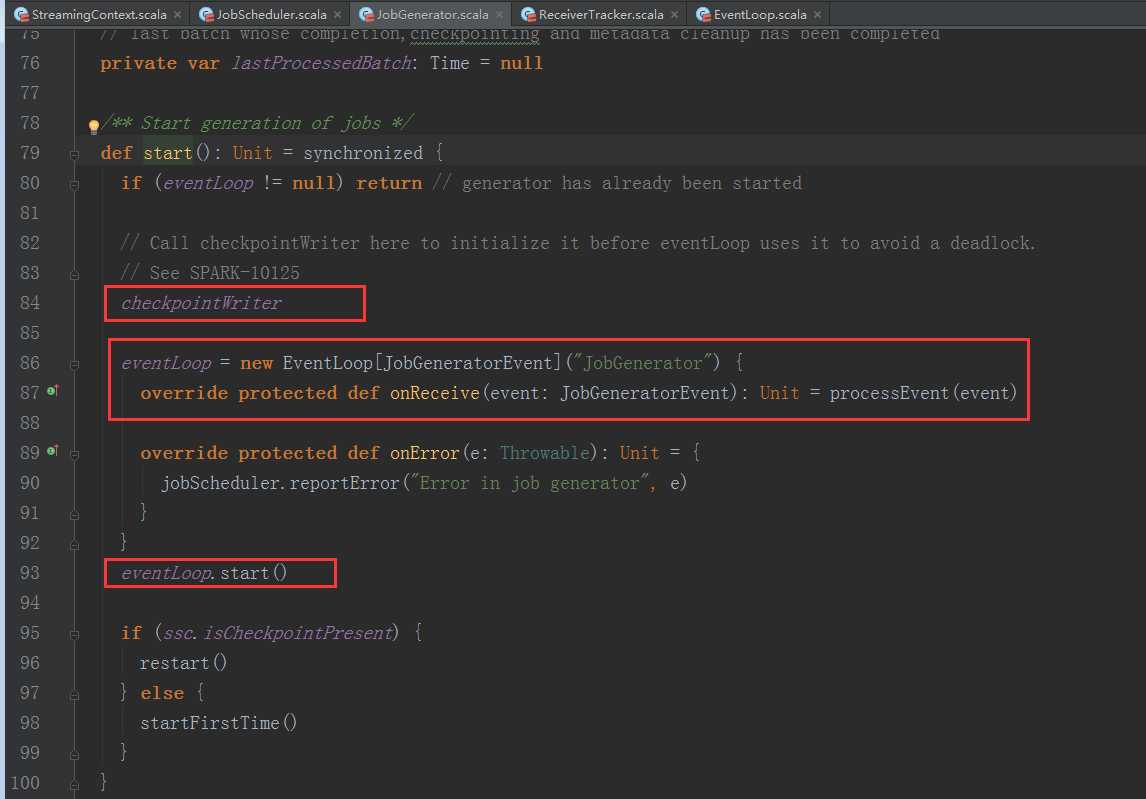Viewport: 1146px width, 799px height.
Task: Click line number 84 in the gutter
Action: tap(30, 303)
